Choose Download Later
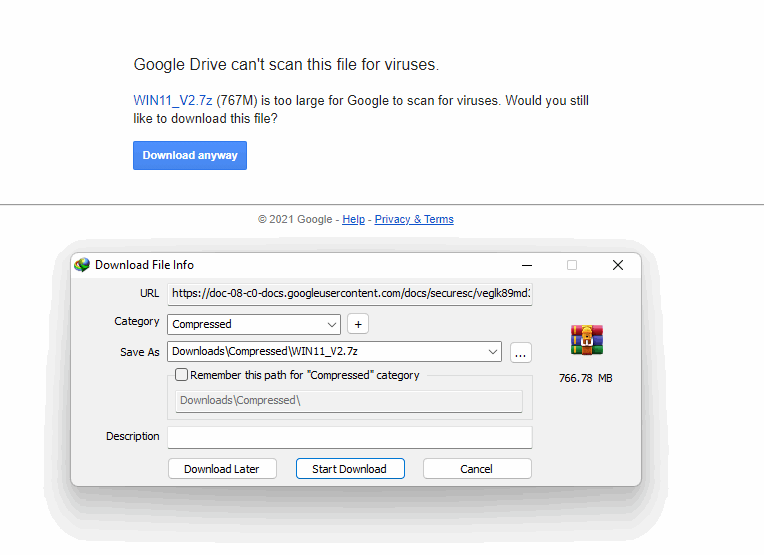Screen dimensions: 764x555 tap(222, 469)
